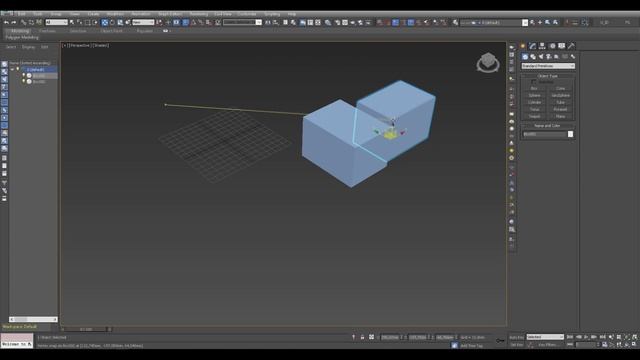Open the View reference coordinate dropdown

coord(143,22)
